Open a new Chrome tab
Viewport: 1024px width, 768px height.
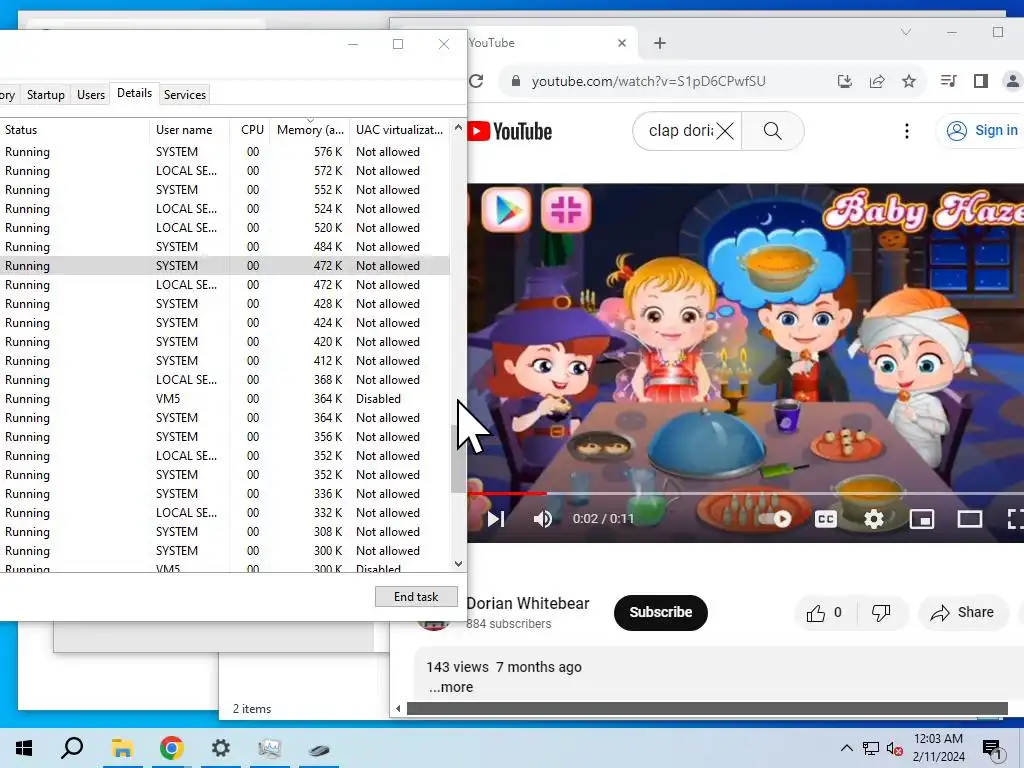[x=660, y=43]
